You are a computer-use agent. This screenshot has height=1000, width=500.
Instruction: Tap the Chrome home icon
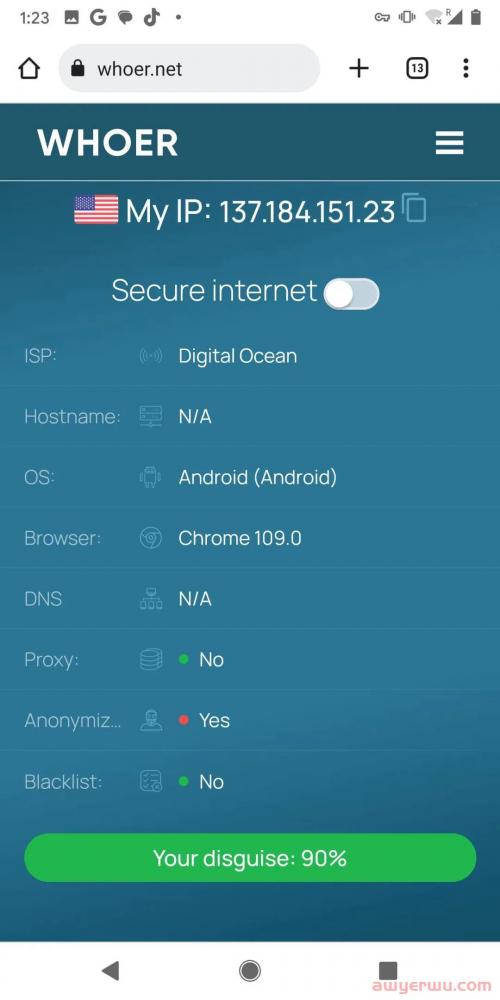click(29, 68)
